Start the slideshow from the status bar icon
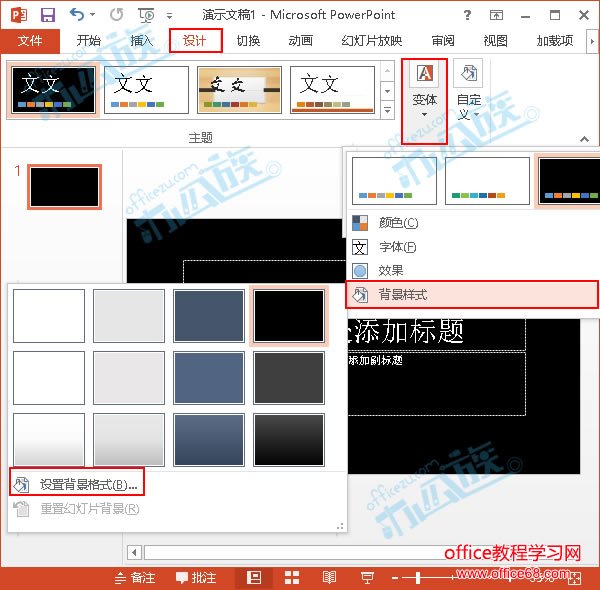600x590 pixels. pos(367,577)
